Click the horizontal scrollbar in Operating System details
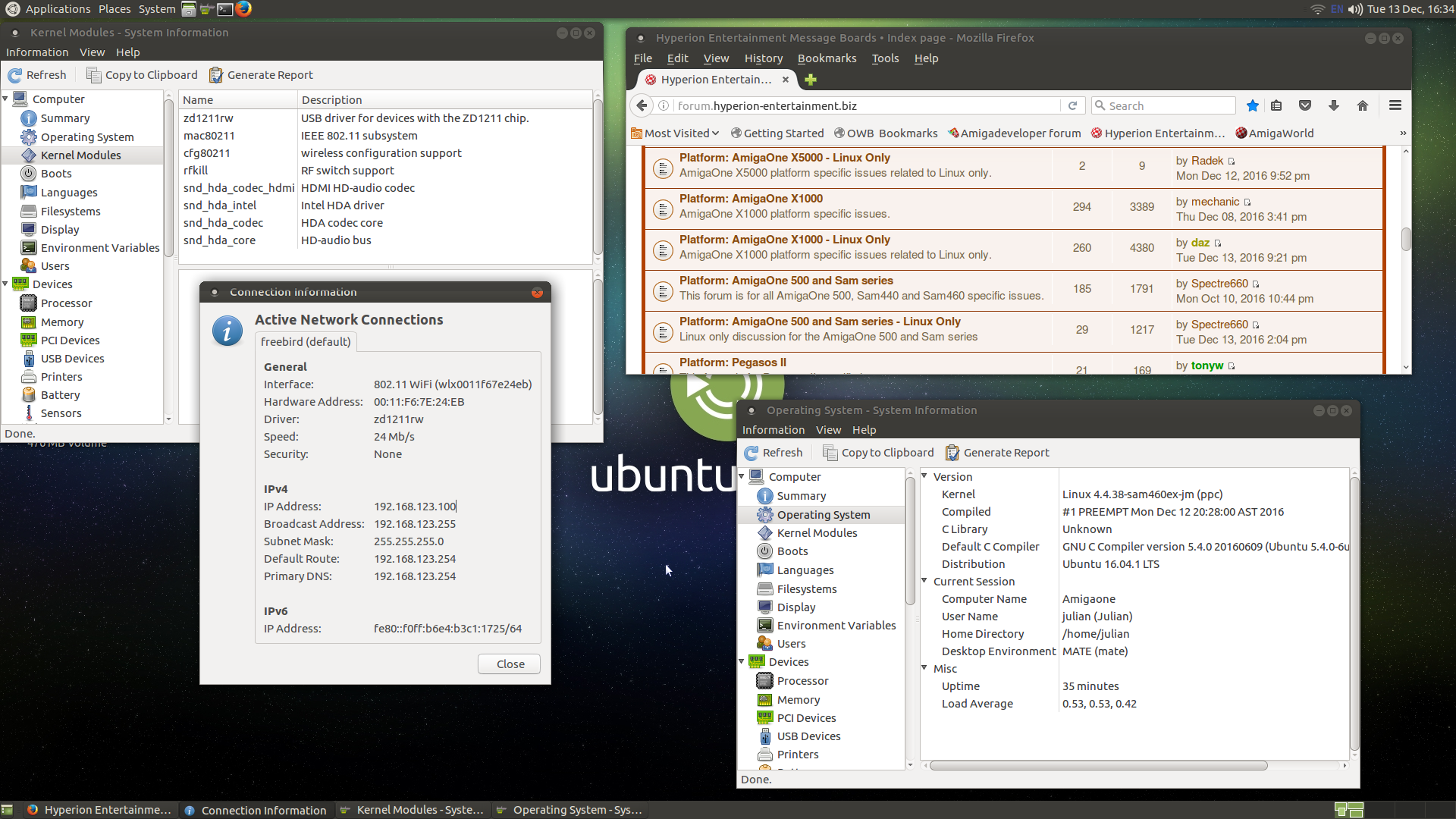 tap(1098, 766)
